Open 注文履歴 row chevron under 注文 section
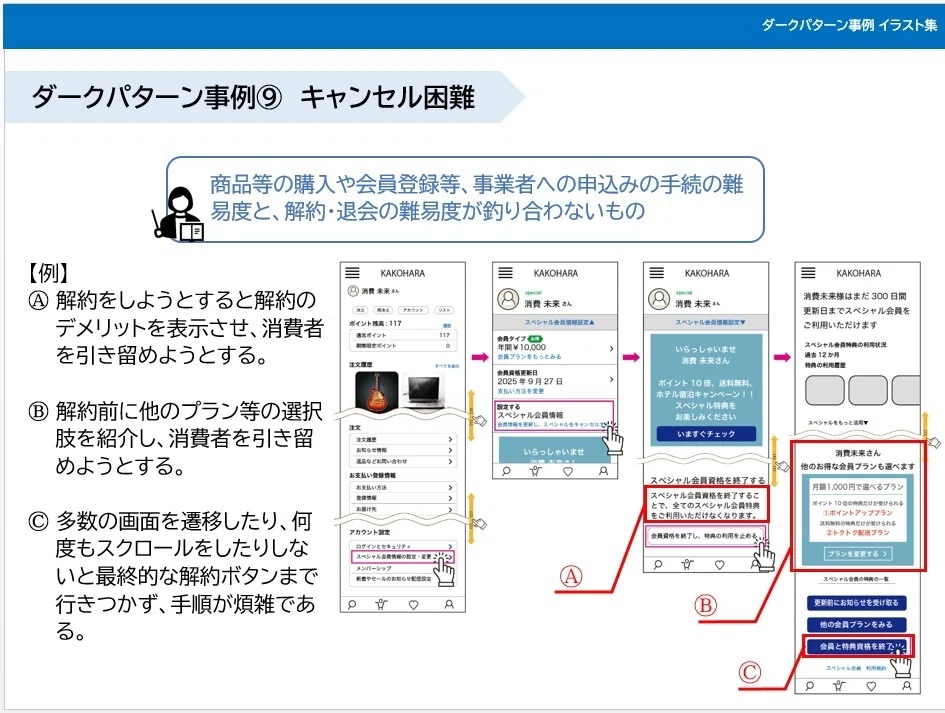 coord(450,439)
